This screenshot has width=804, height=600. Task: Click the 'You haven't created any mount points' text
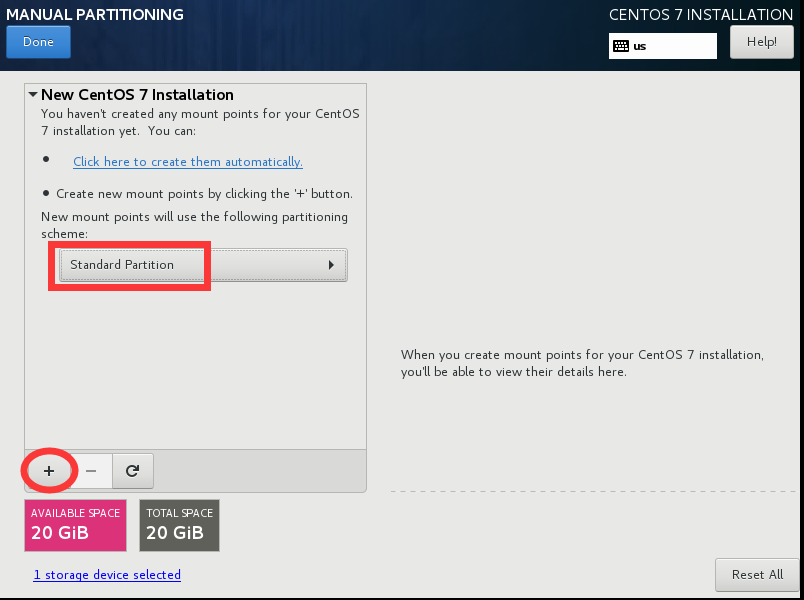[x=200, y=122]
